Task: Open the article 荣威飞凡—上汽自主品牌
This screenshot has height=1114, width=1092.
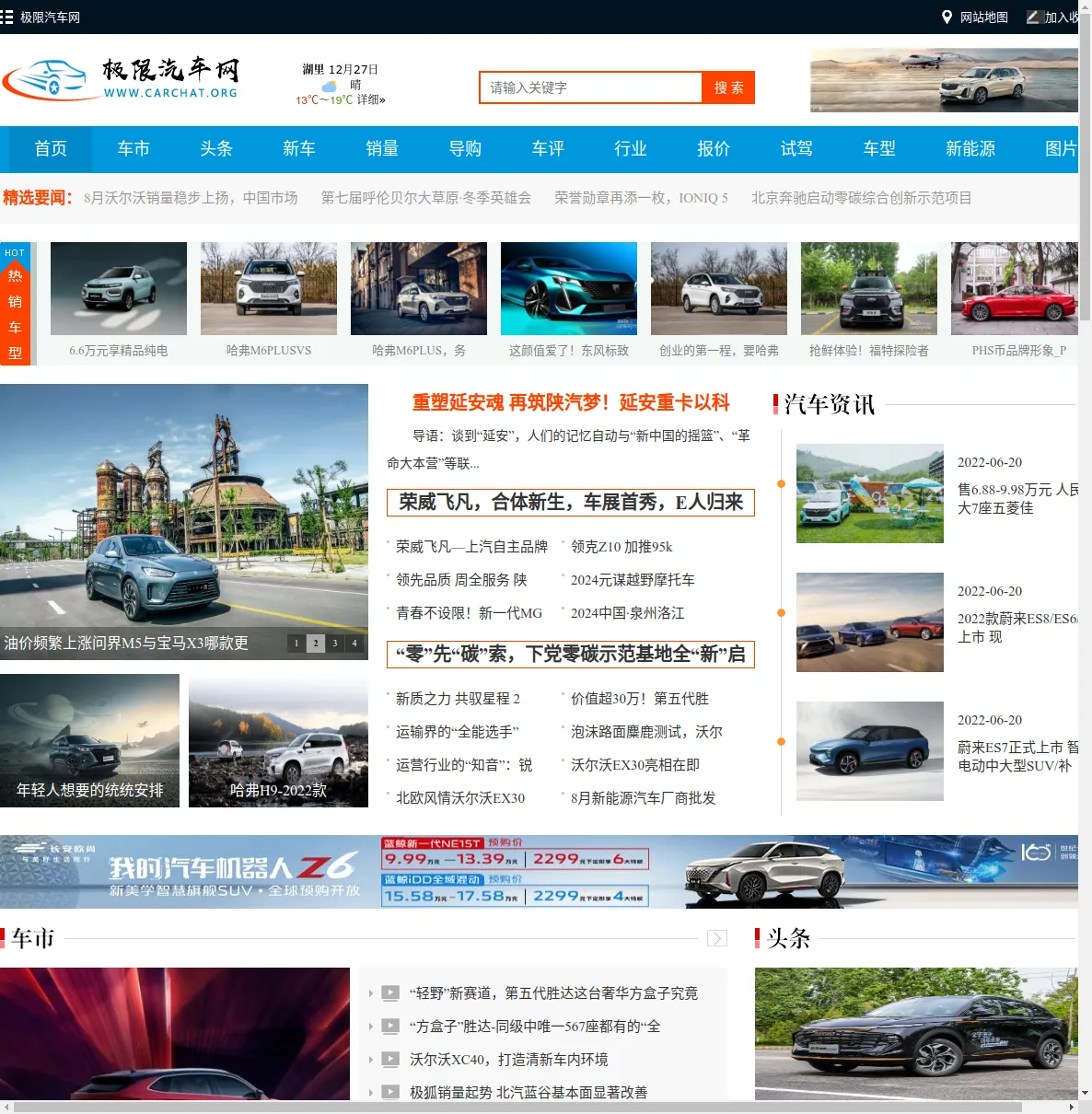Action: pyautogui.click(x=471, y=547)
